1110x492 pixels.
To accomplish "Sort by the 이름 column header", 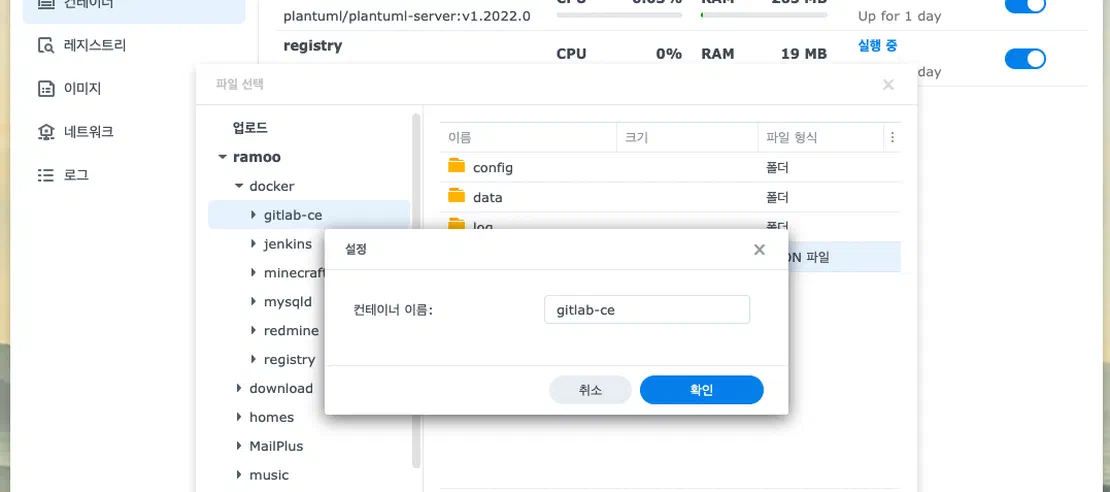I will [x=528, y=137].
